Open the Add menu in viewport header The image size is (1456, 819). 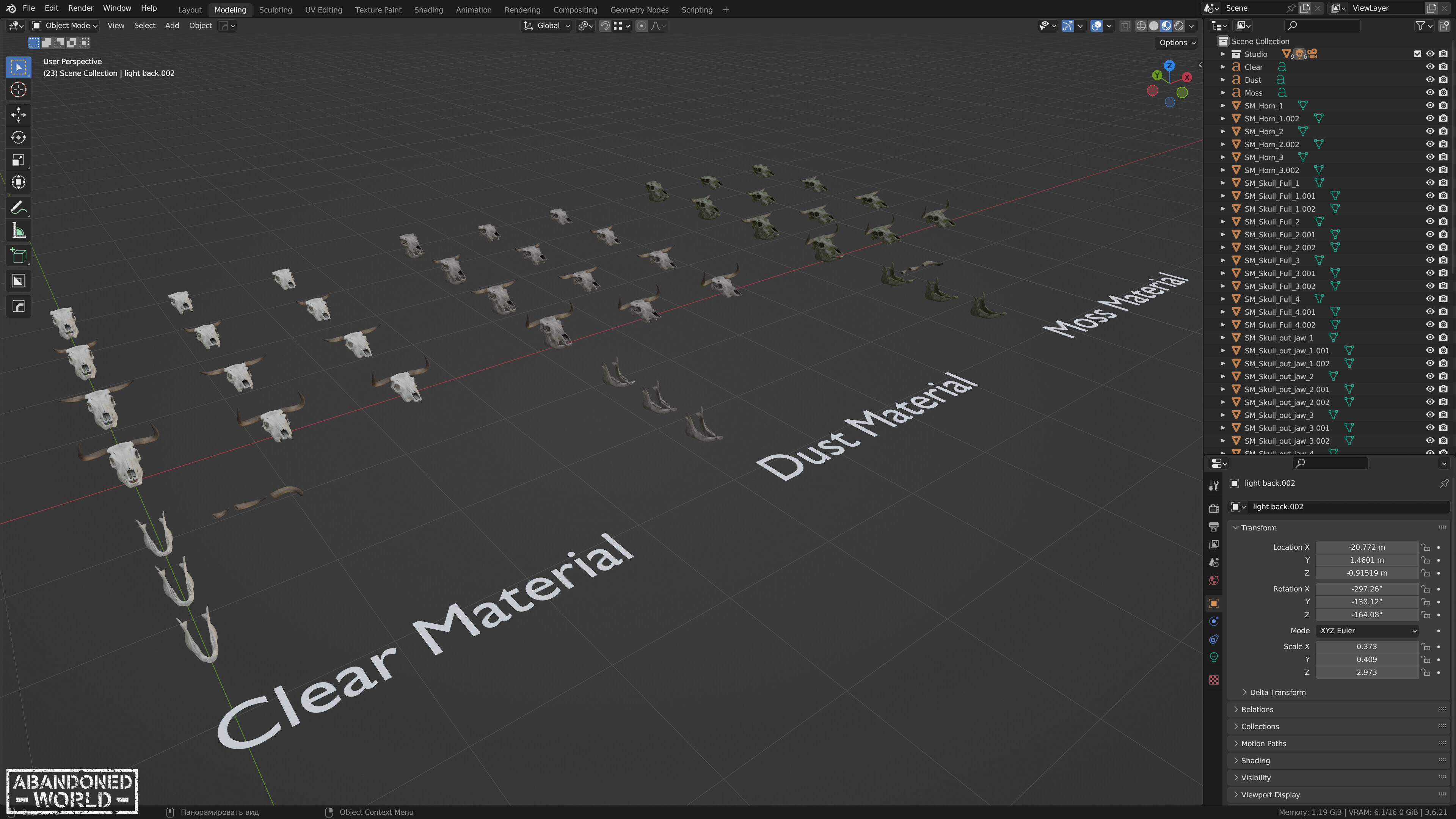172,26
